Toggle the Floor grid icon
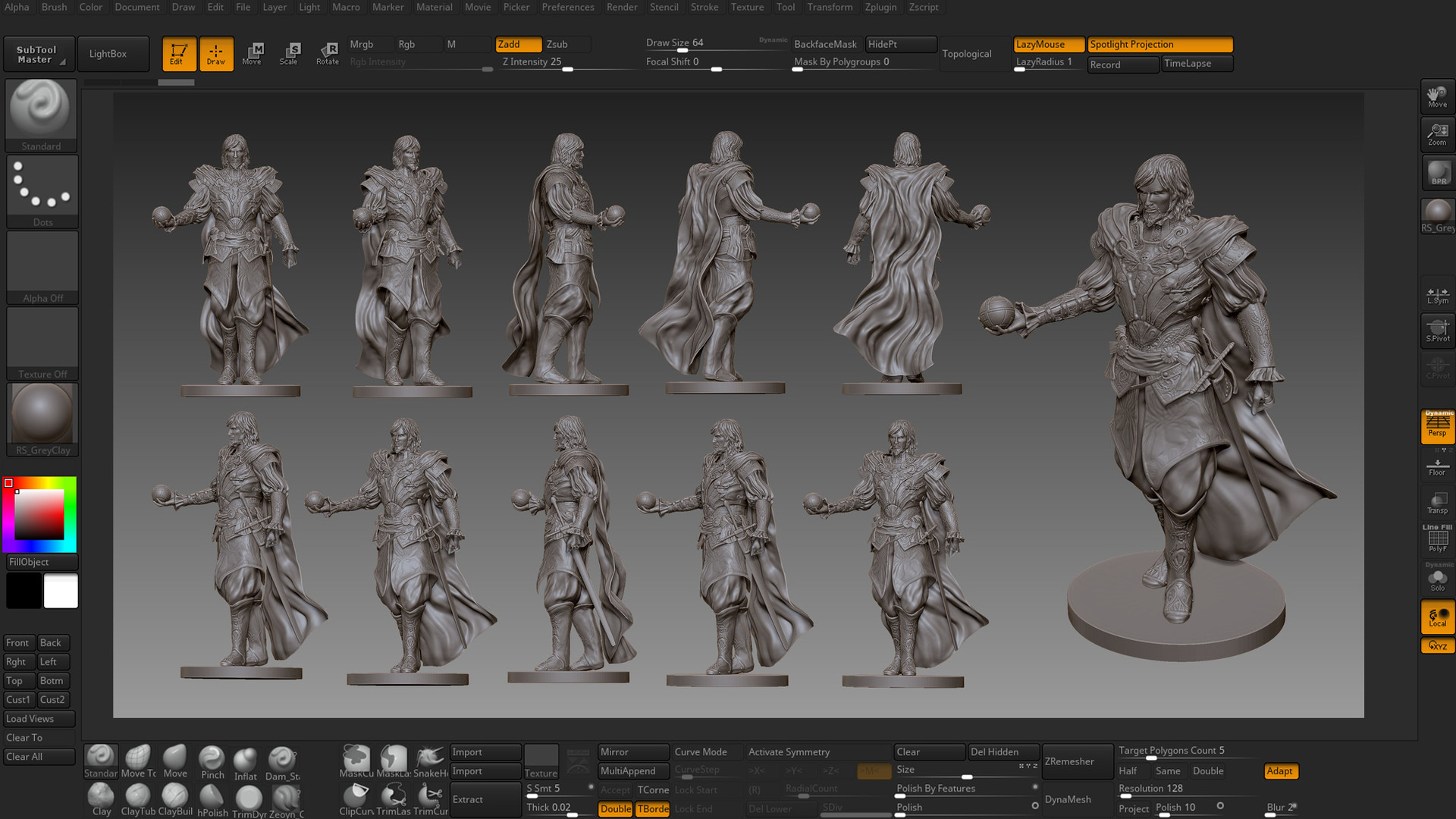This screenshot has width=1456, height=819. pyautogui.click(x=1437, y=466)
